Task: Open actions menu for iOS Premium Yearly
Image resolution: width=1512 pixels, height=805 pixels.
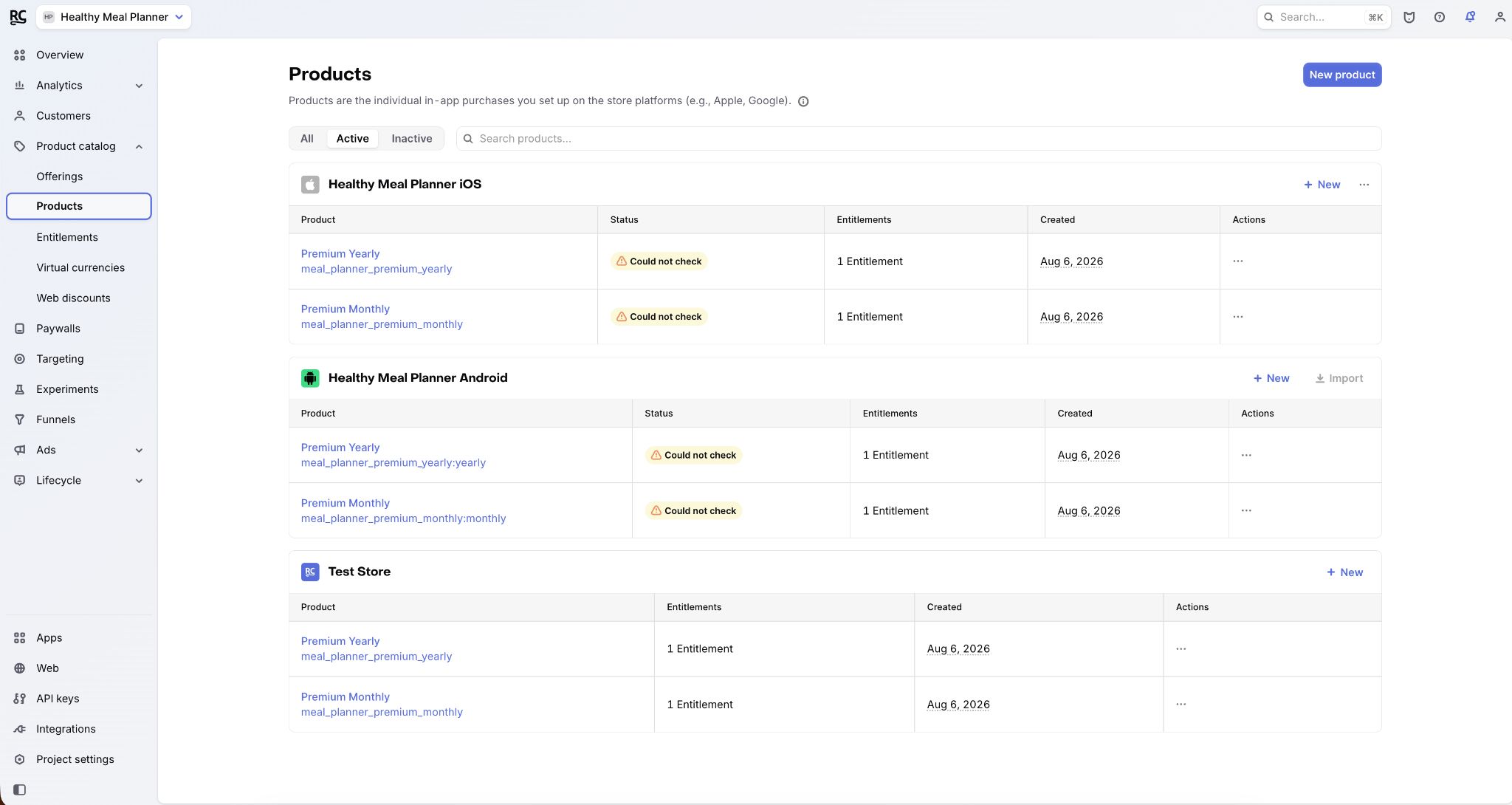Action: tap(1238, 261)
